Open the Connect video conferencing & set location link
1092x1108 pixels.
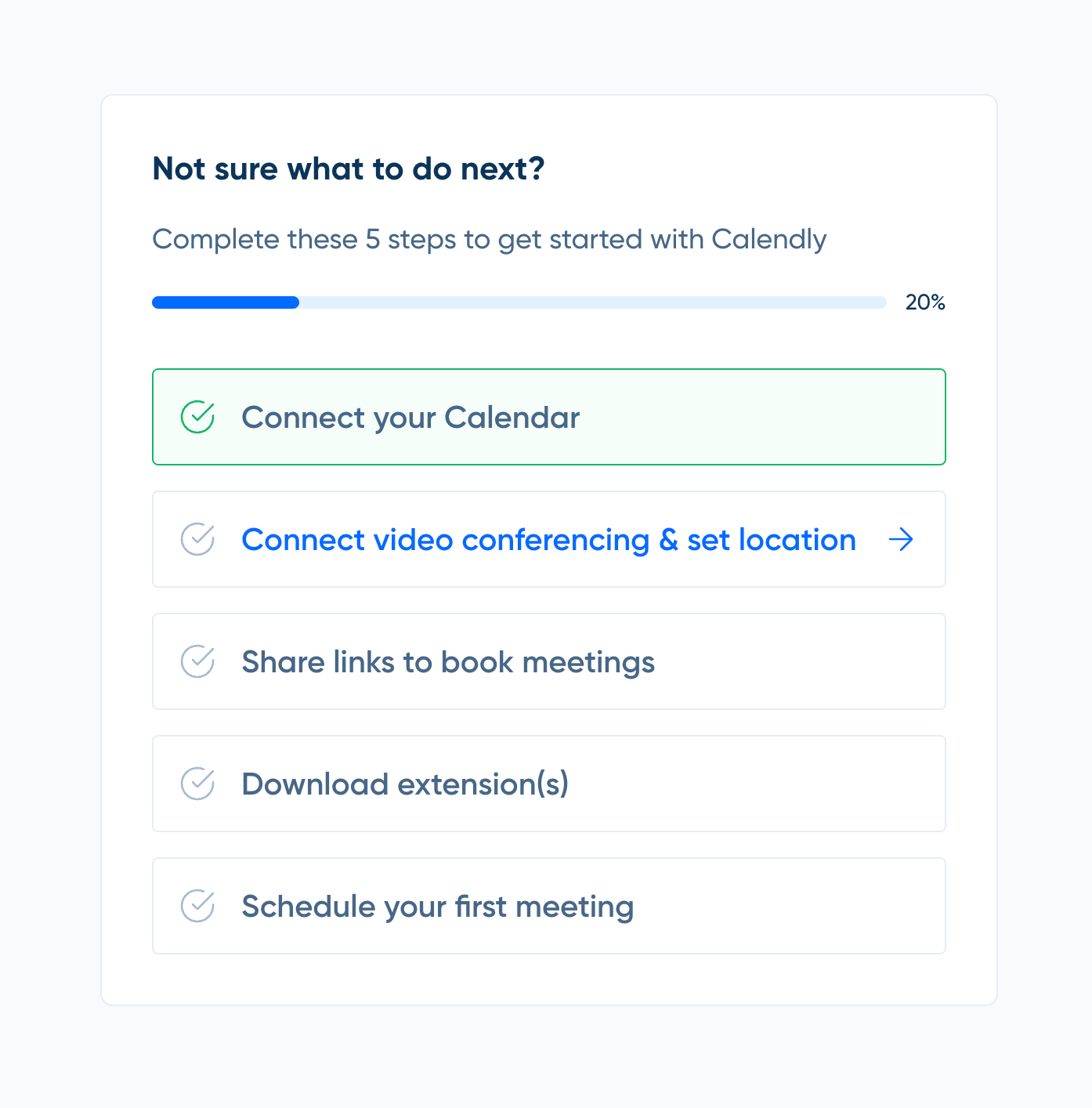(548, 540)
